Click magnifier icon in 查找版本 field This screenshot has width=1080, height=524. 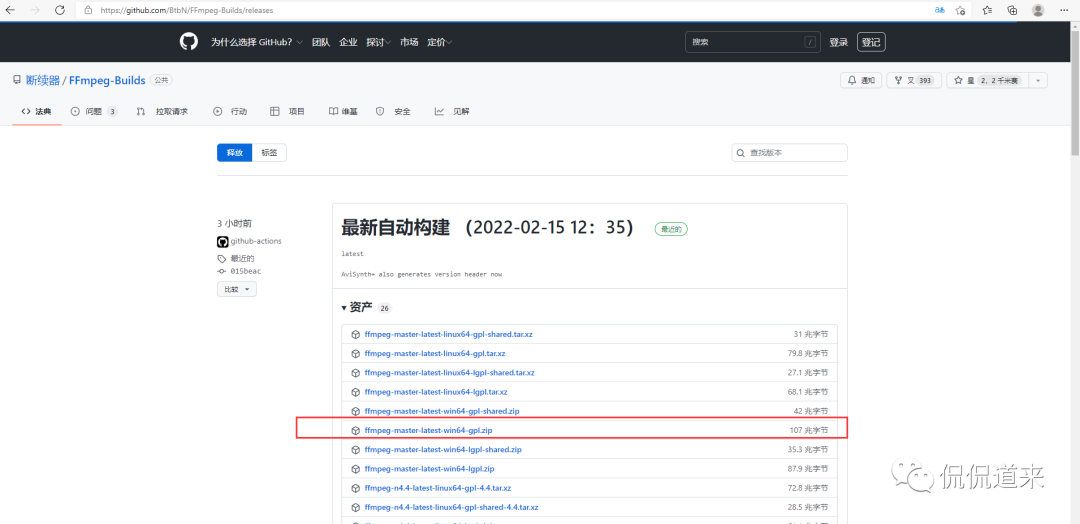(741, 153)
